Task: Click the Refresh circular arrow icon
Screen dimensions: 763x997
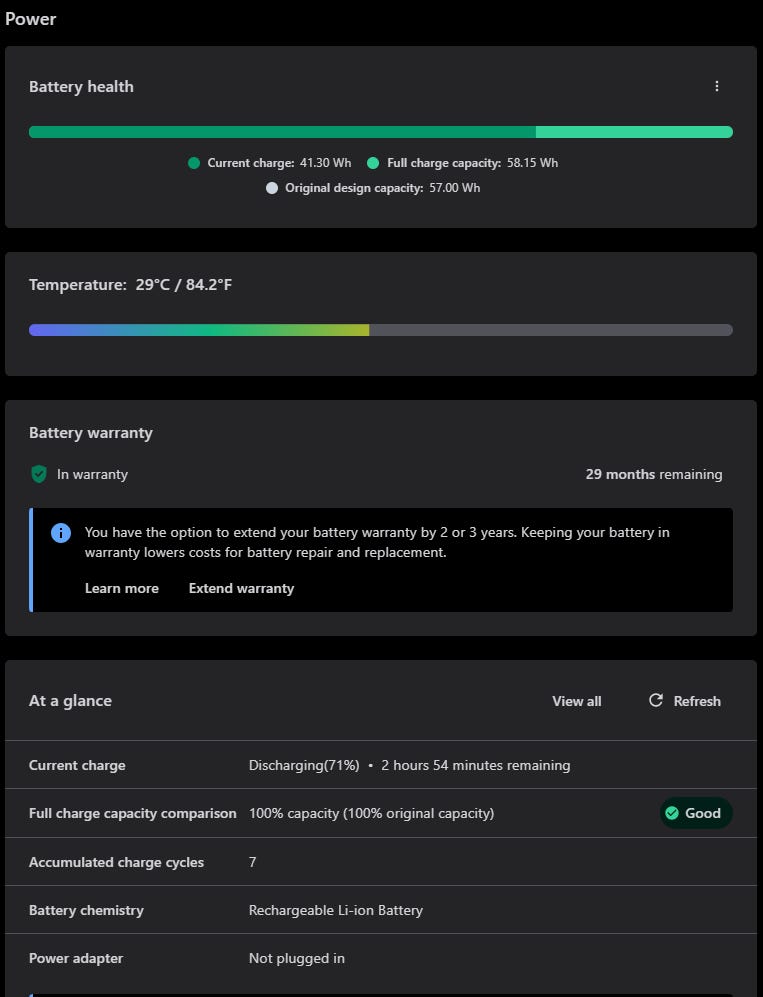Action: pyautogui.click(x=656, y=700)
